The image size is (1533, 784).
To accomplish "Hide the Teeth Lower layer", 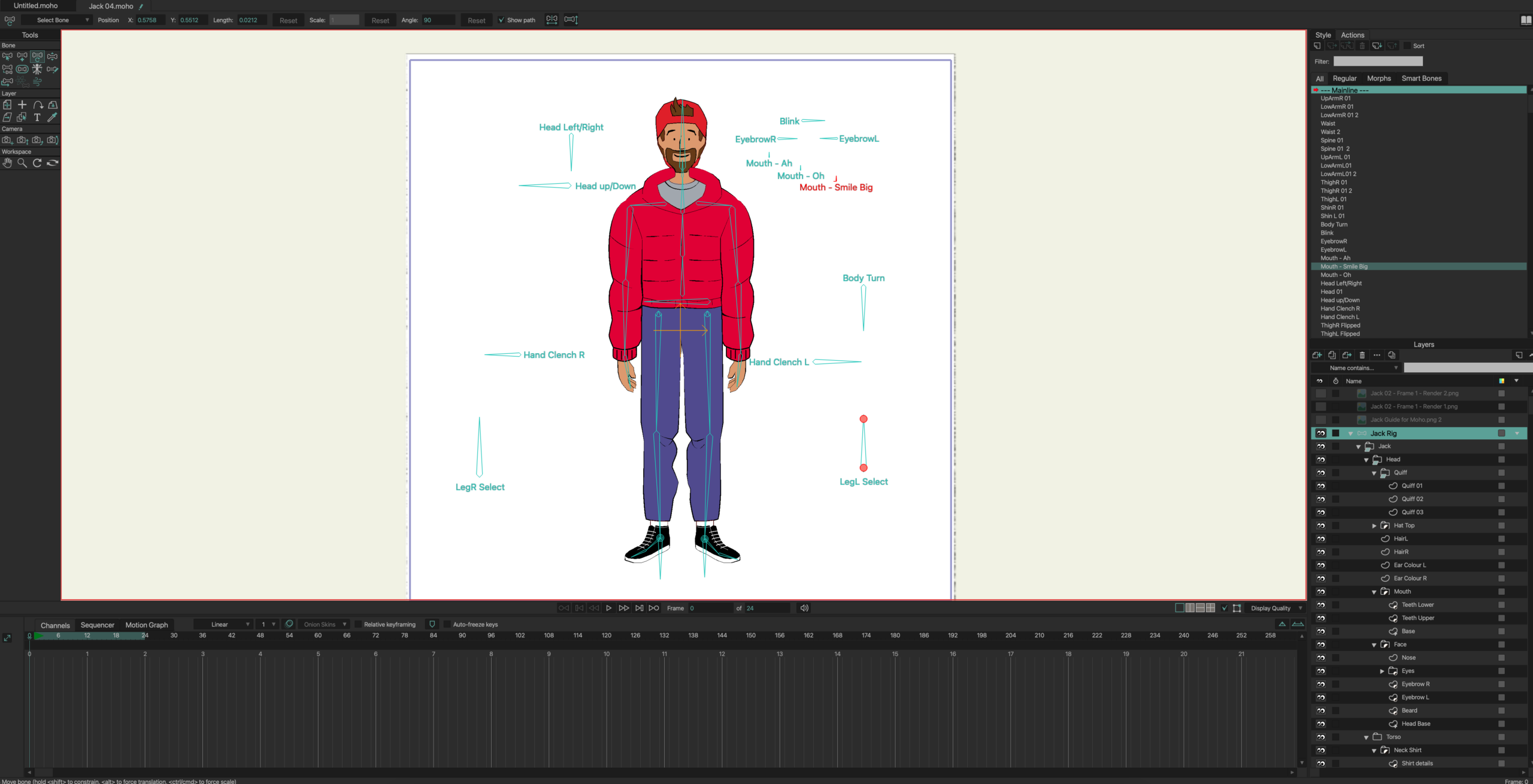I will click(1320, 606).
